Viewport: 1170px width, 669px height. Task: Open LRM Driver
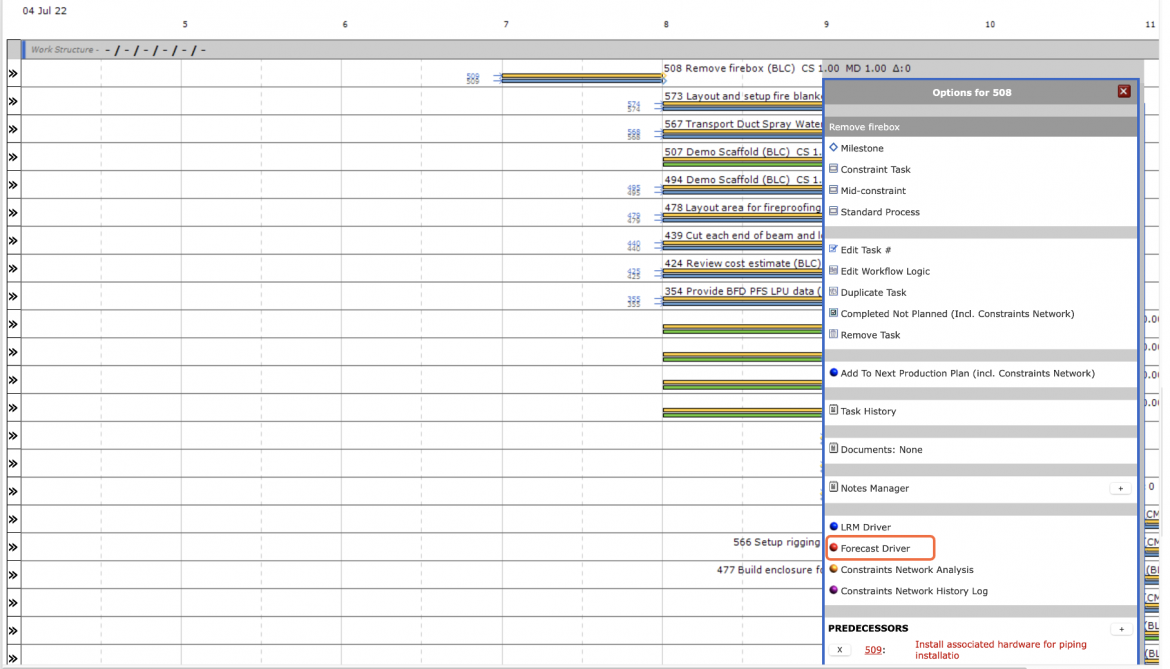pos(866,527)
